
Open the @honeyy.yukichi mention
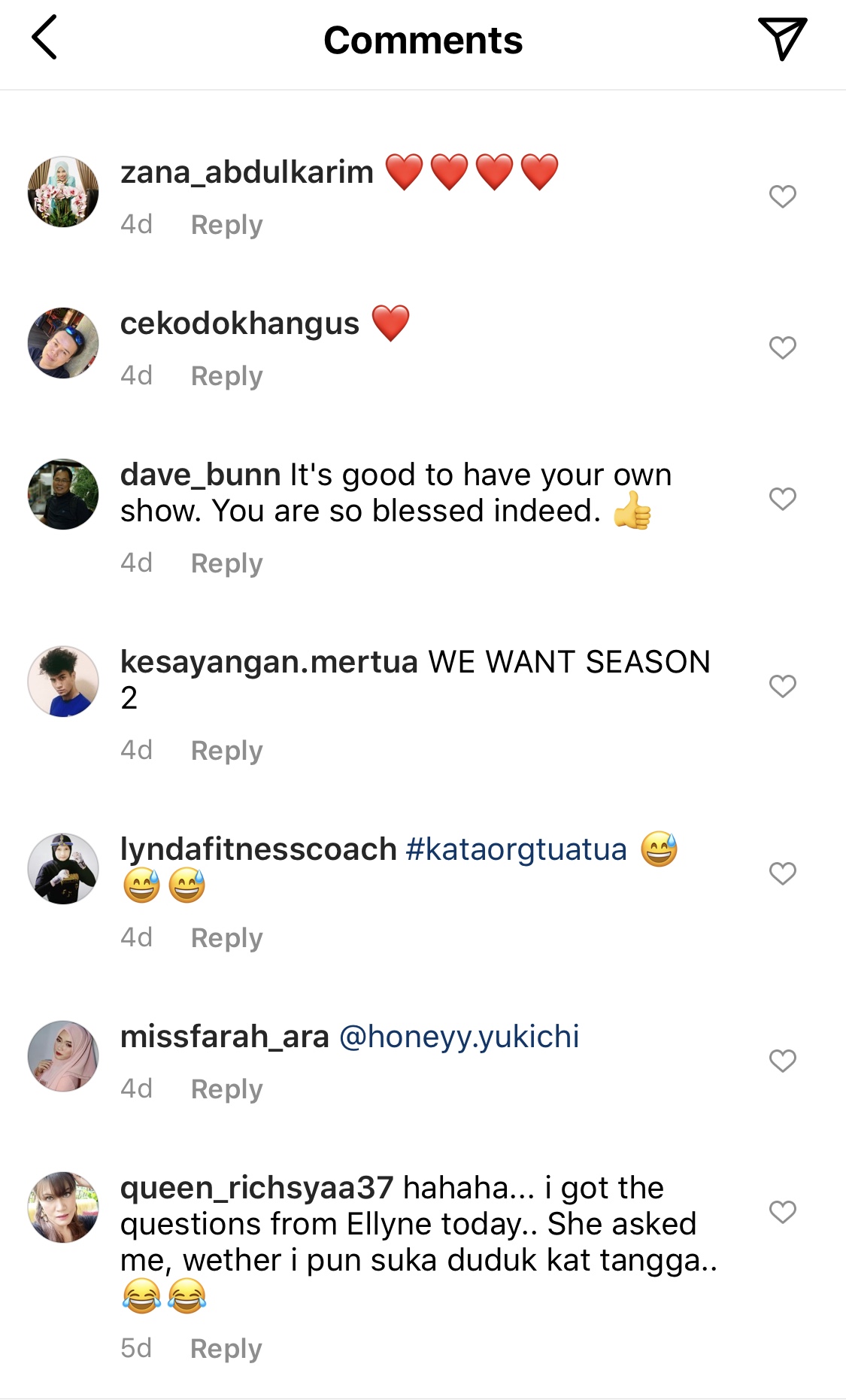(459, 1037)
